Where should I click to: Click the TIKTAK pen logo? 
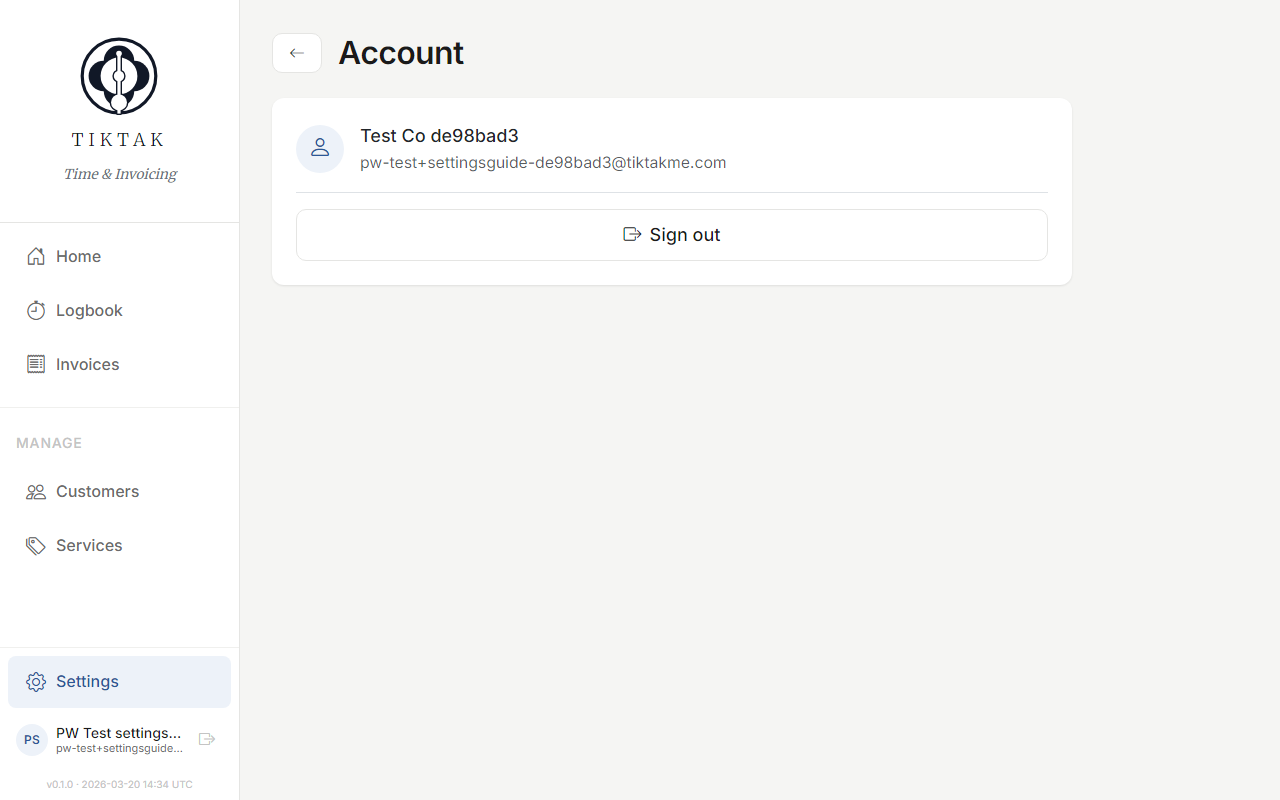point(118,75)
